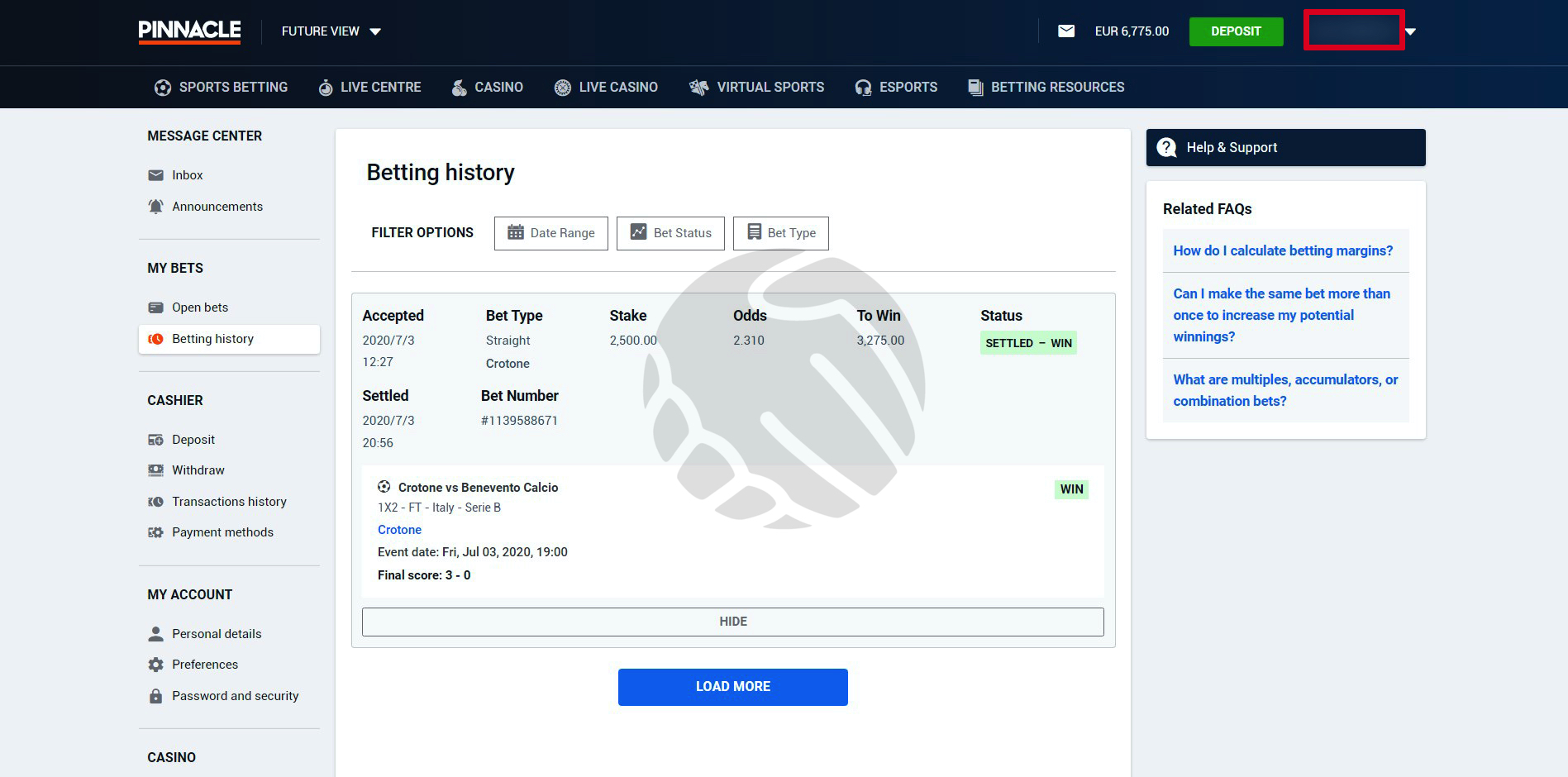The height and width of the screenshot is (777, 1568).
Task: Open FAQ on calculating betting margins
Action: (1283, 250)
